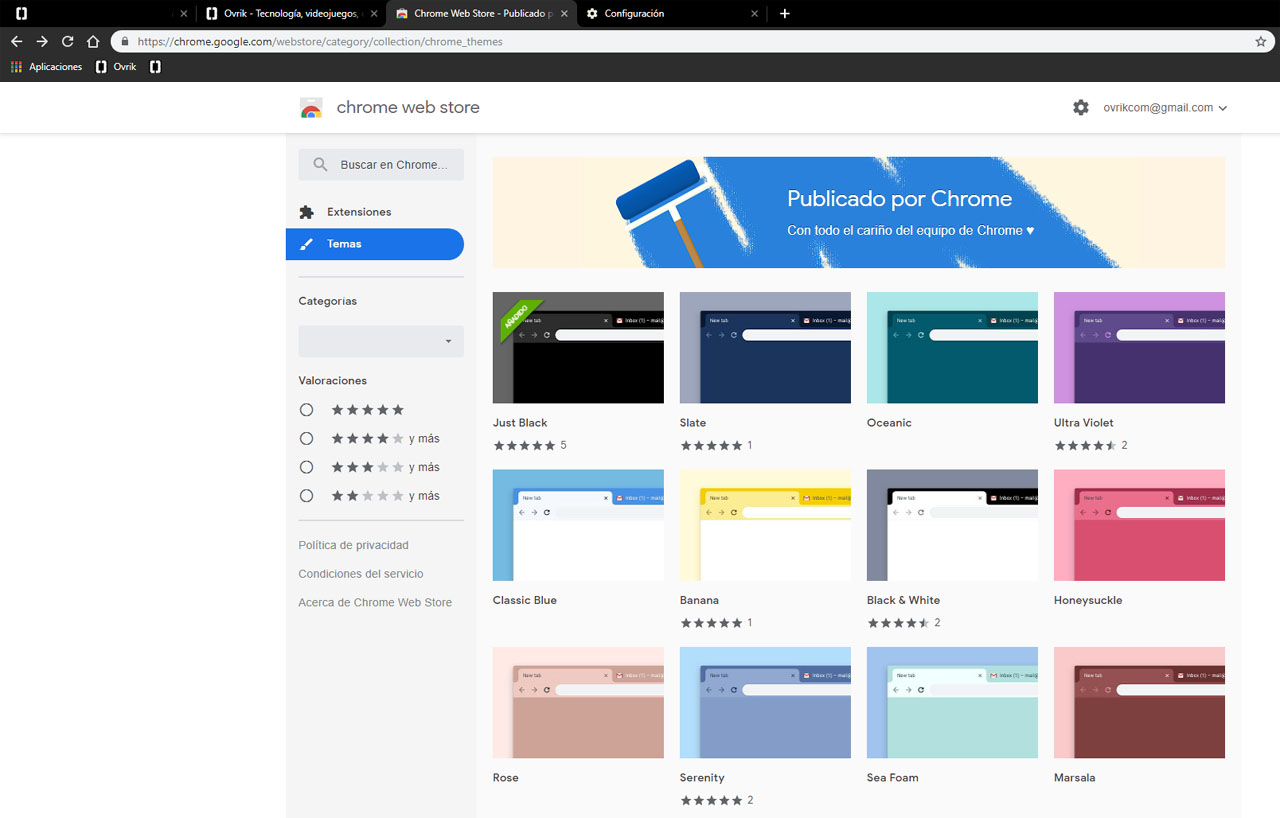Open the Ultra Violet theme thumbnail
This screenshot has height=818, width=1280.
click(1139, 348)
